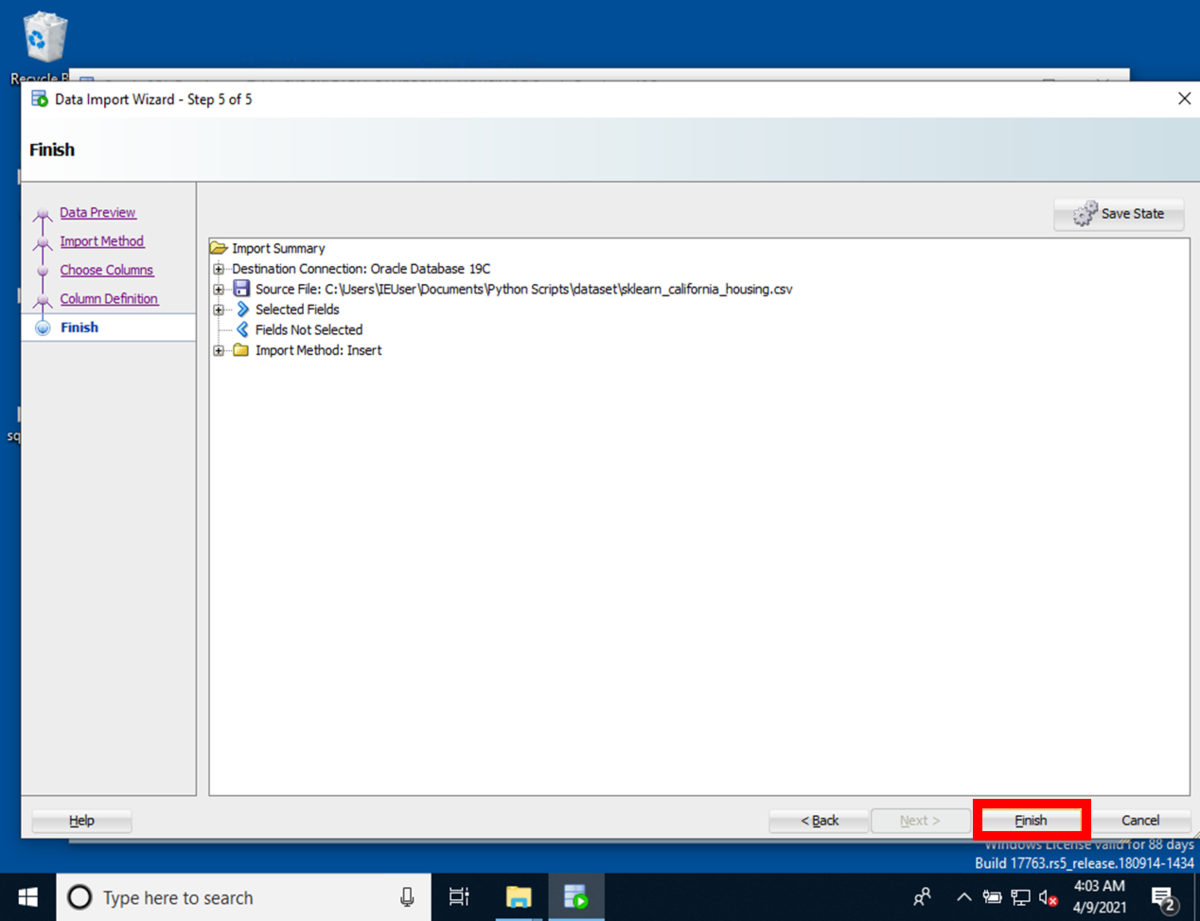The image size is (1200, 921).
Task: Open Column Definition step link
Action: (x=109, y=299)
